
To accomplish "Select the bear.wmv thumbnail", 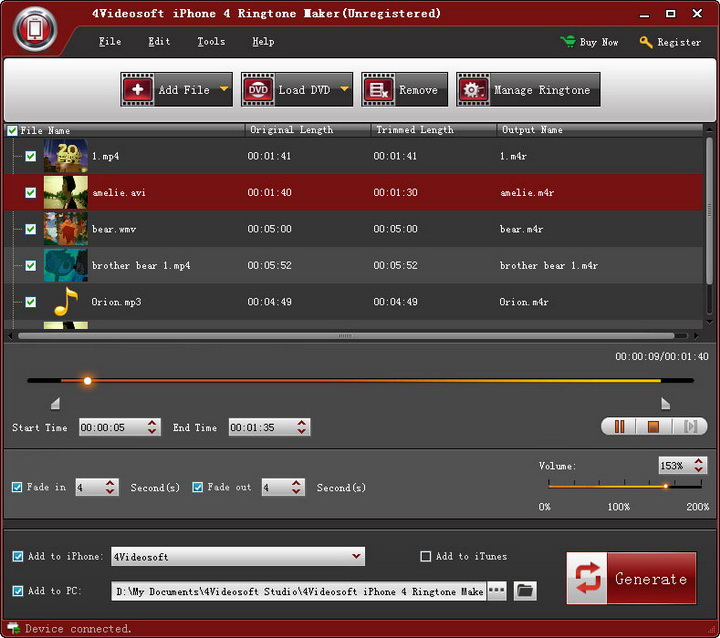I will click(66, 228).
